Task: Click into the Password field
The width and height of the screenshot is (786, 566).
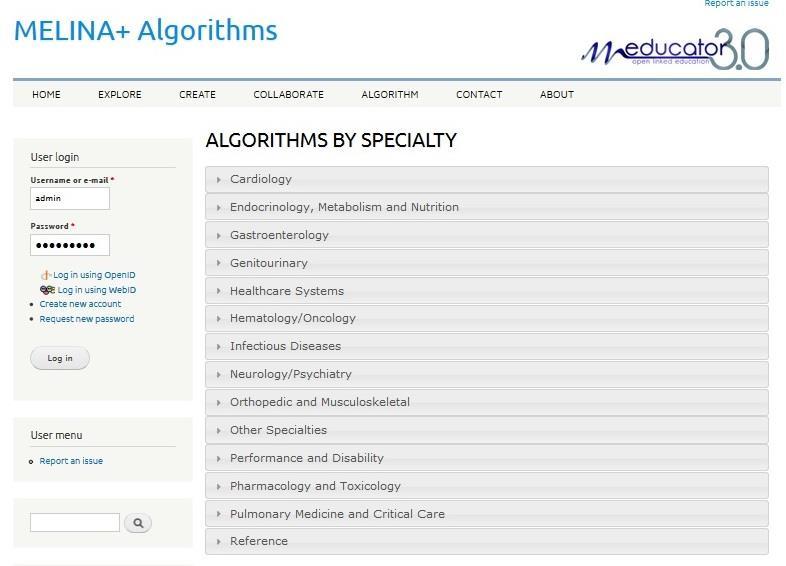Action: coord(70,245)
